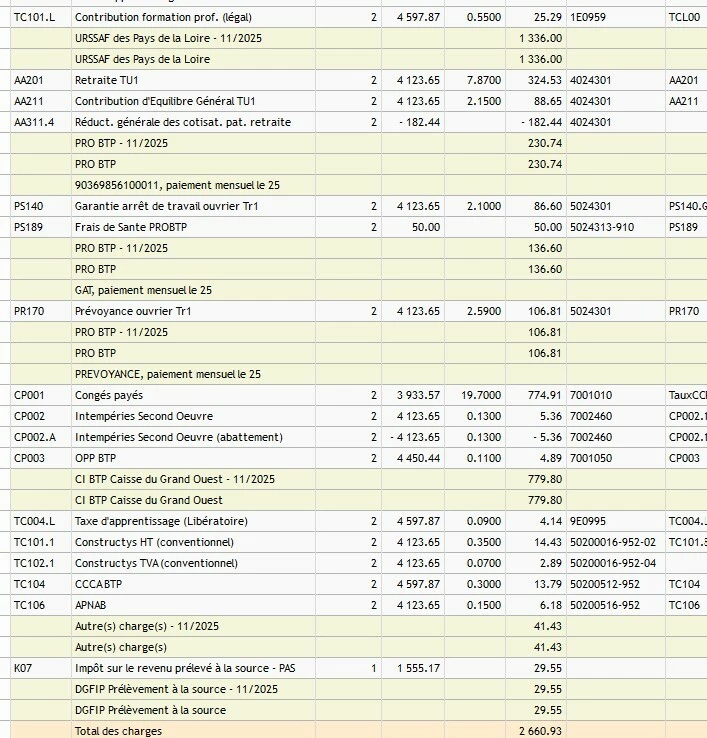
Task: Click the PREVOYANCE, paiement mensuel le 25 line
Action: [167, 374]
